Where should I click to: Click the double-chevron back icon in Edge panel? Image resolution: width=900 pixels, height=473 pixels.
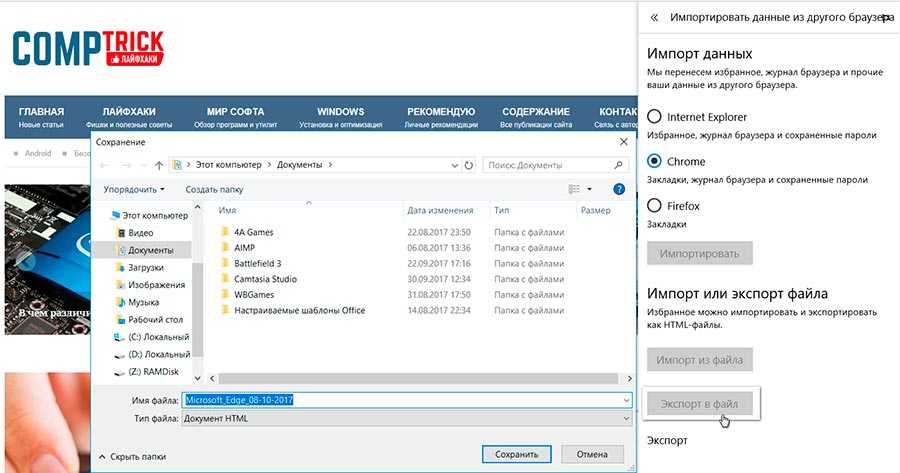click(654, 18)
